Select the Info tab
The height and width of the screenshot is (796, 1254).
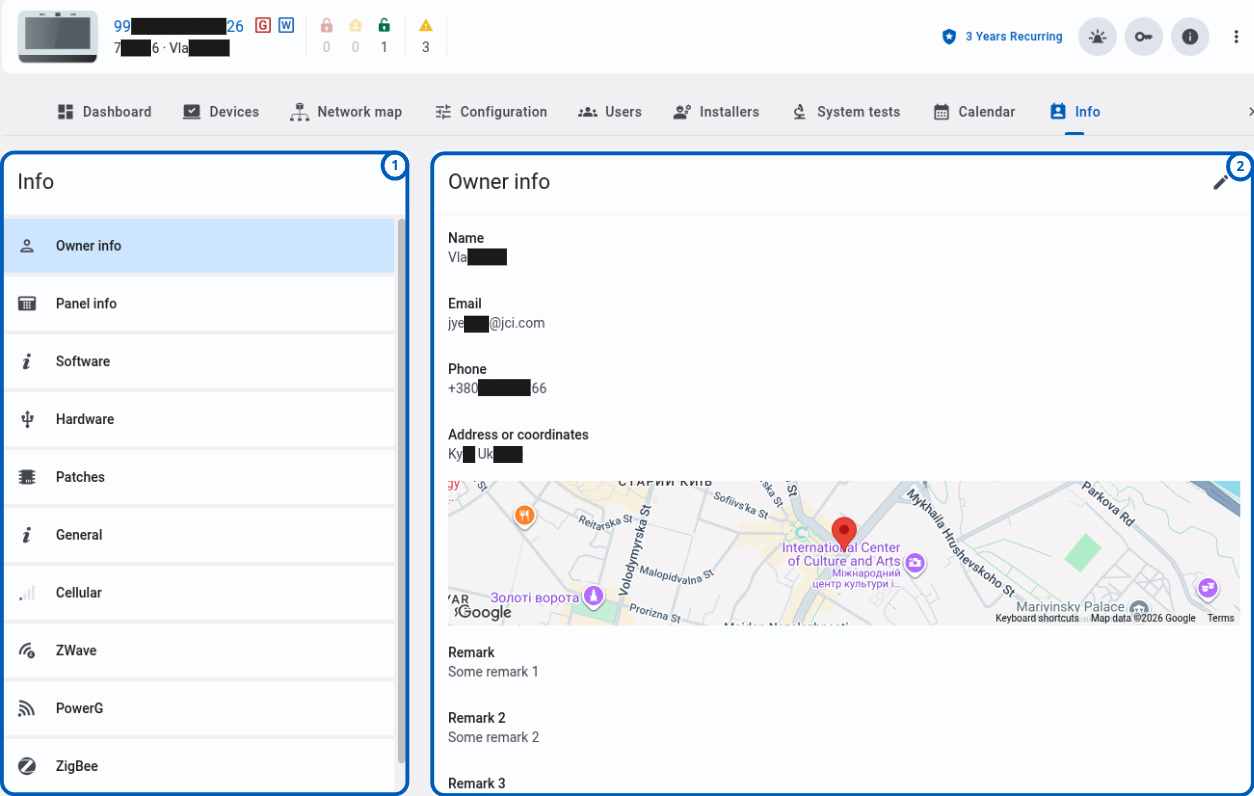tap(1075, 112)
